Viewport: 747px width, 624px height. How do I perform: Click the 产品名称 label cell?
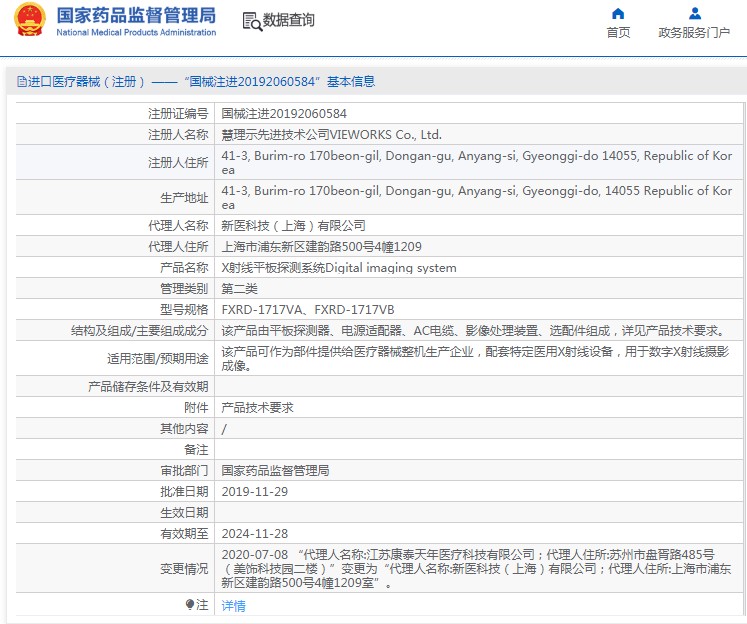point(115,267)
